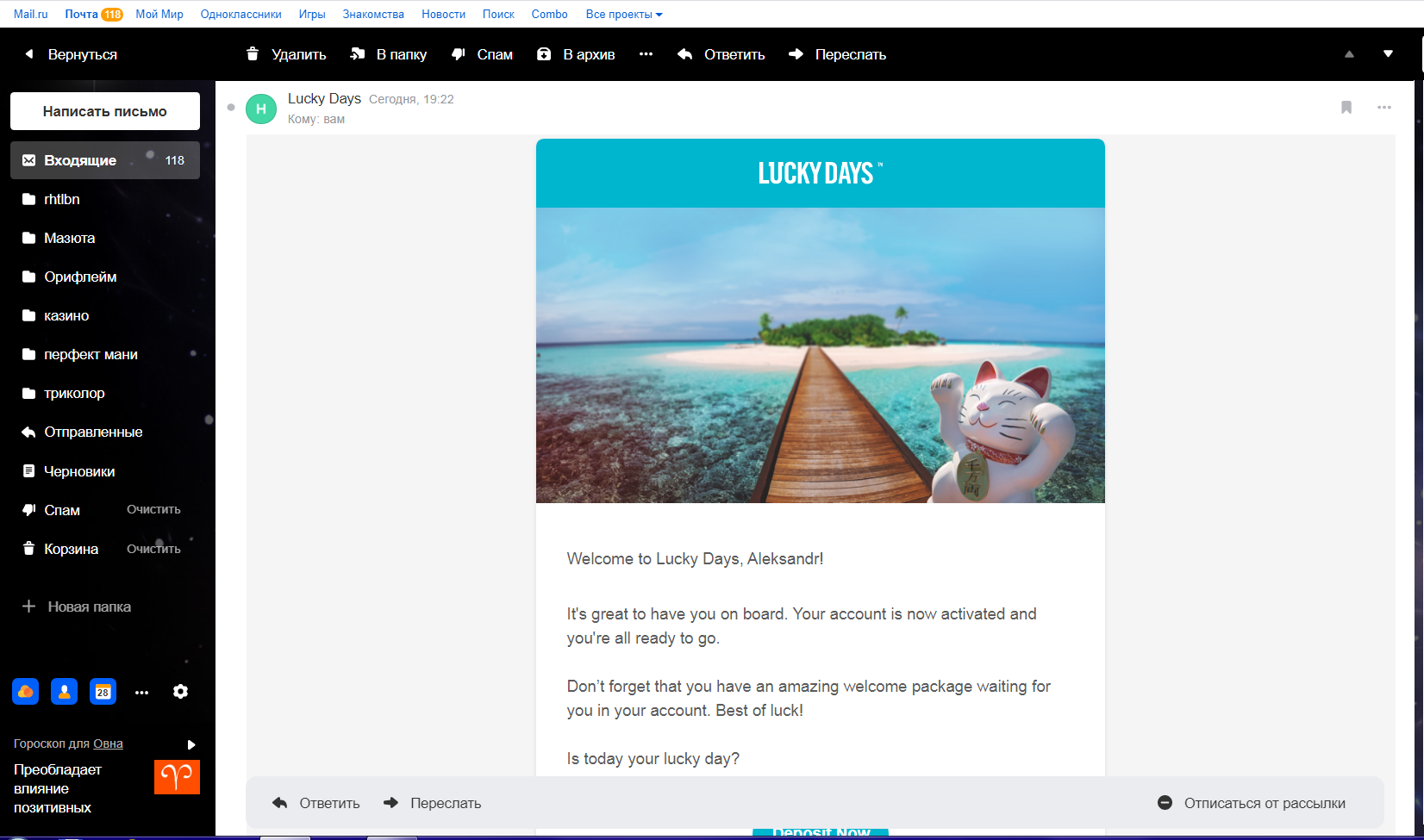Open the Корзина trash folder
Image resolution: width=1424 pixels, height=840 pixels.
[x=71, y=549]
